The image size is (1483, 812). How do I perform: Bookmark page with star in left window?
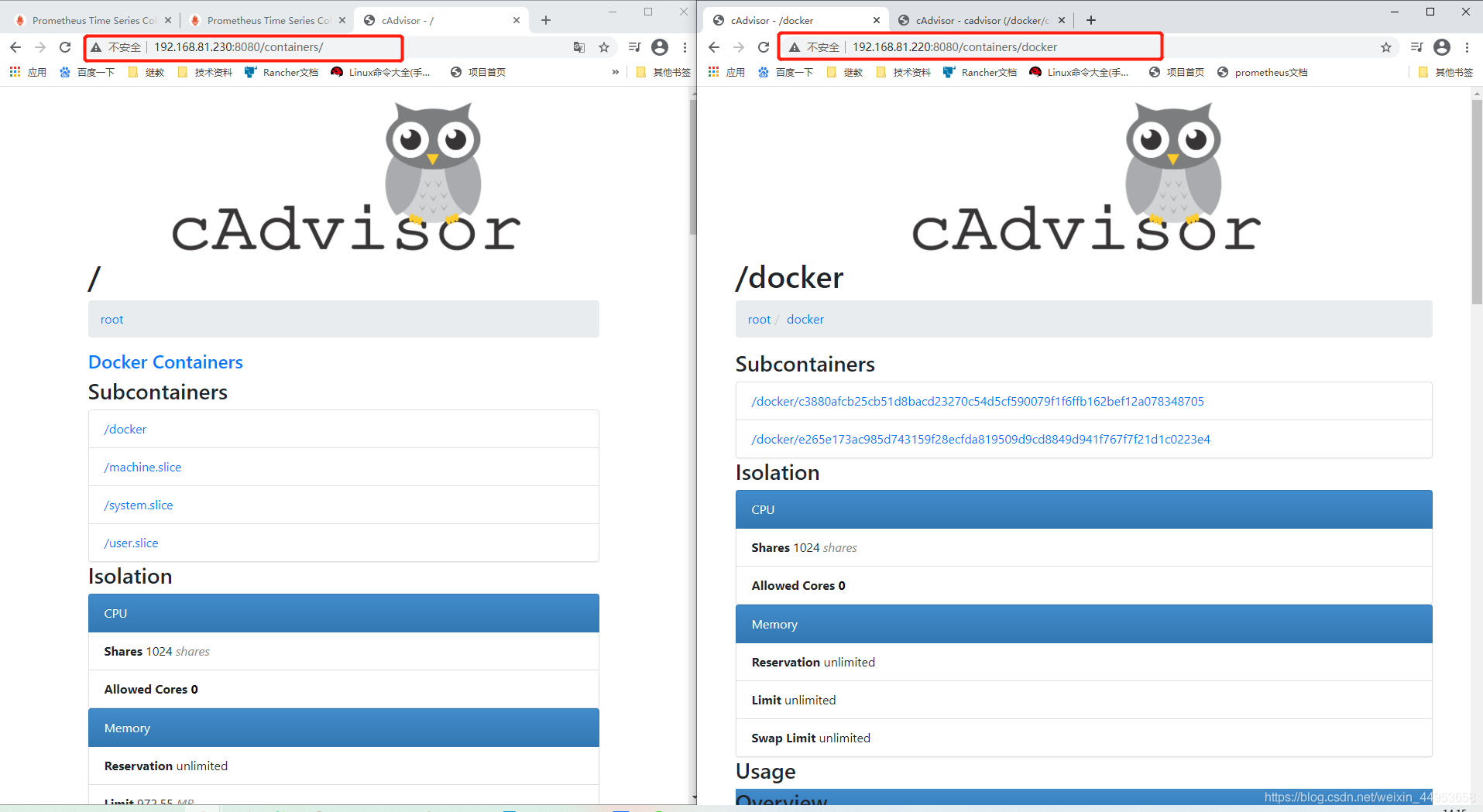click(604, 47)
